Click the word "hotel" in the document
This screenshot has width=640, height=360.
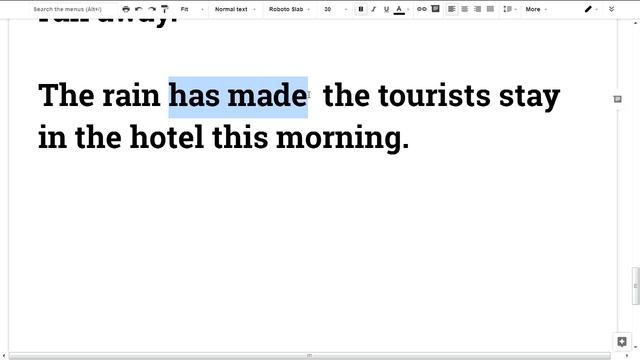(x=167, y=137)
